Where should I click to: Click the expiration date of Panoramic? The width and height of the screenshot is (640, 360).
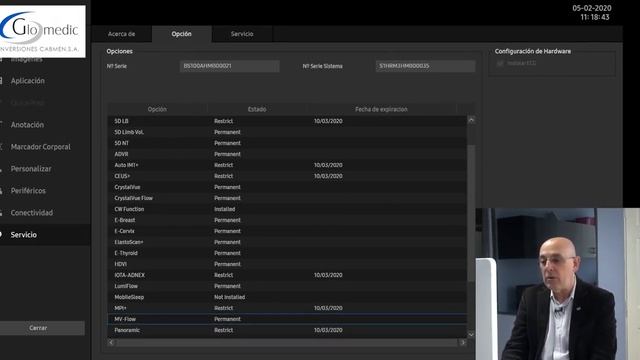(x=328, y=331)
